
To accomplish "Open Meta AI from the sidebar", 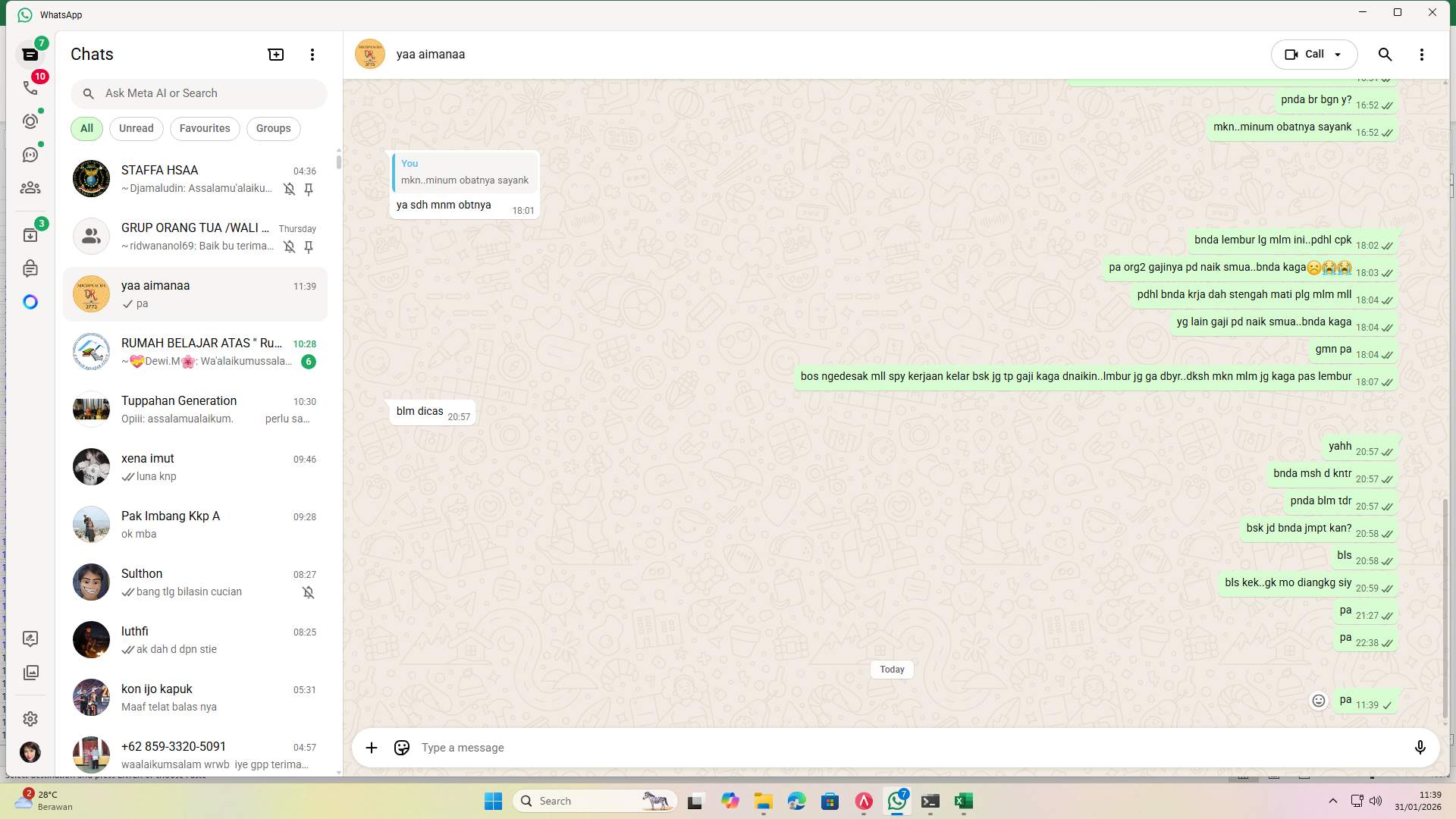I will [x=30, y=302].
